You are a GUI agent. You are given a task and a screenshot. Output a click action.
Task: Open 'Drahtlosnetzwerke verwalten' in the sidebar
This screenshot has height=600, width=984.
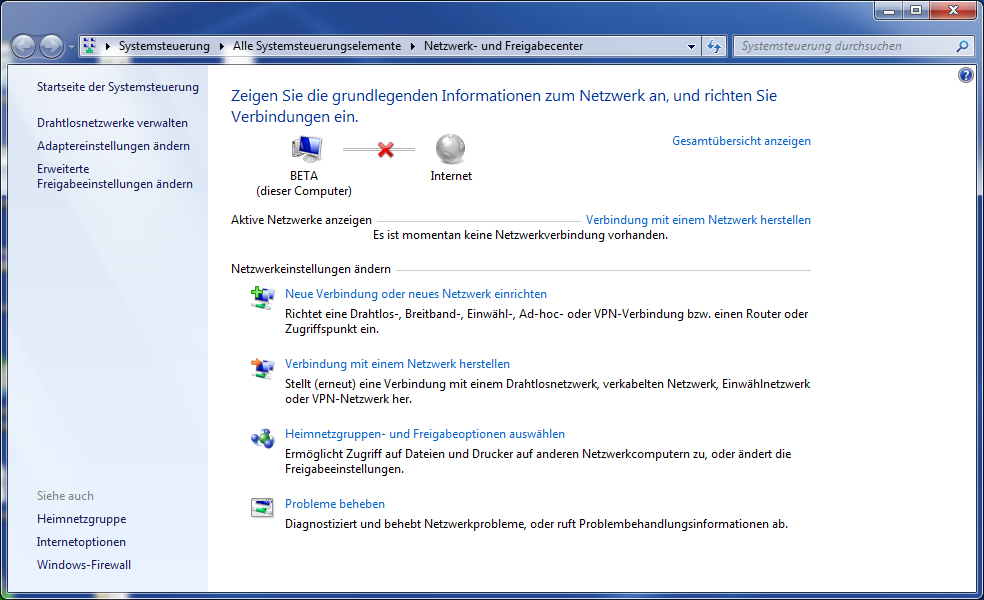click(112, 123)
